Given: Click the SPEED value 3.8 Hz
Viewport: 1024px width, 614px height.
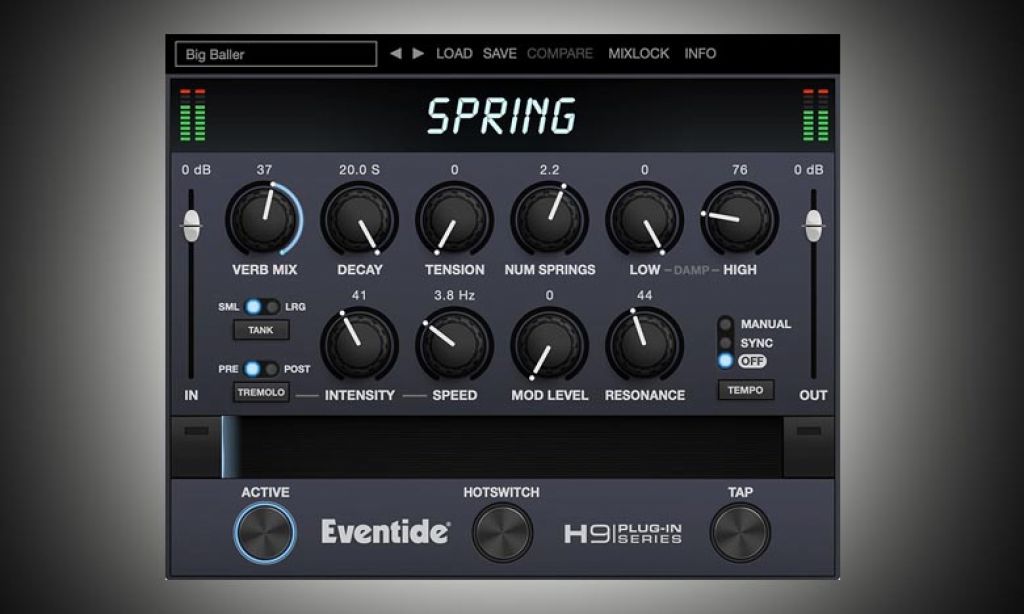Looking at the screenshot, I should click(455, 295).
